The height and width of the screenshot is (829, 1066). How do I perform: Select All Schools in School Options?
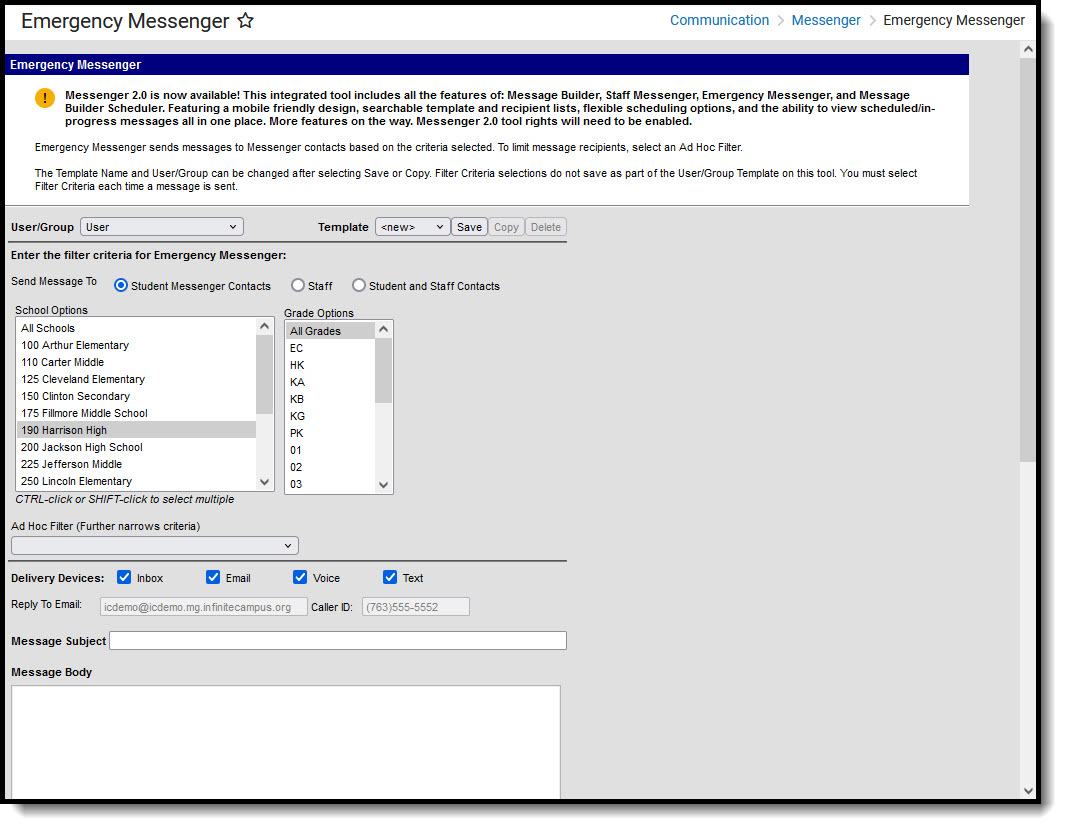pos(136,328)
